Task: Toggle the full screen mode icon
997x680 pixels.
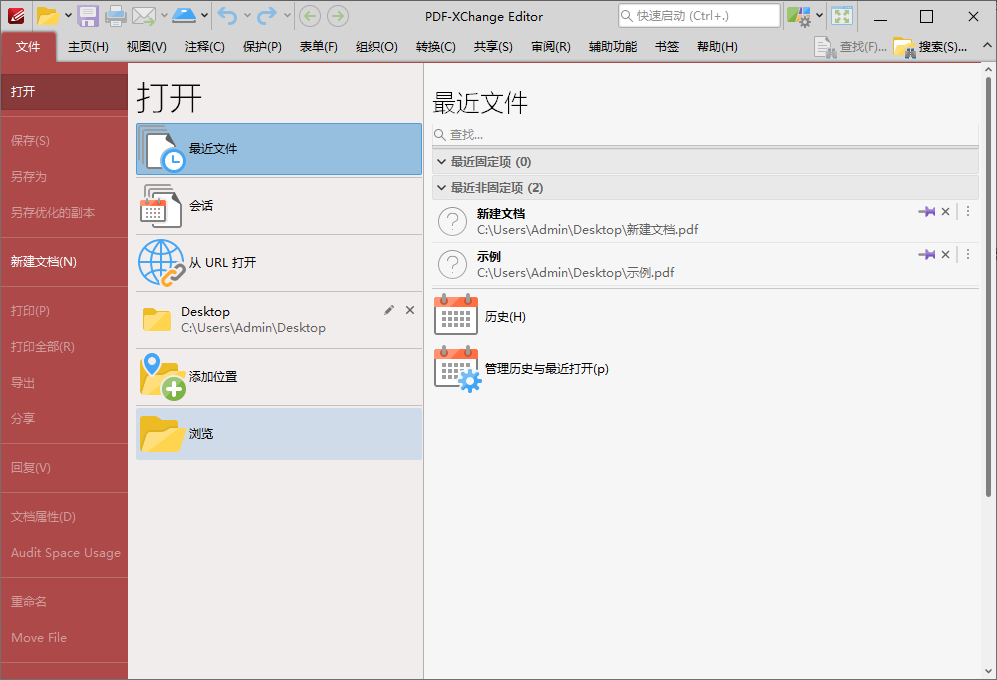Action: click(x=841, y=15)
